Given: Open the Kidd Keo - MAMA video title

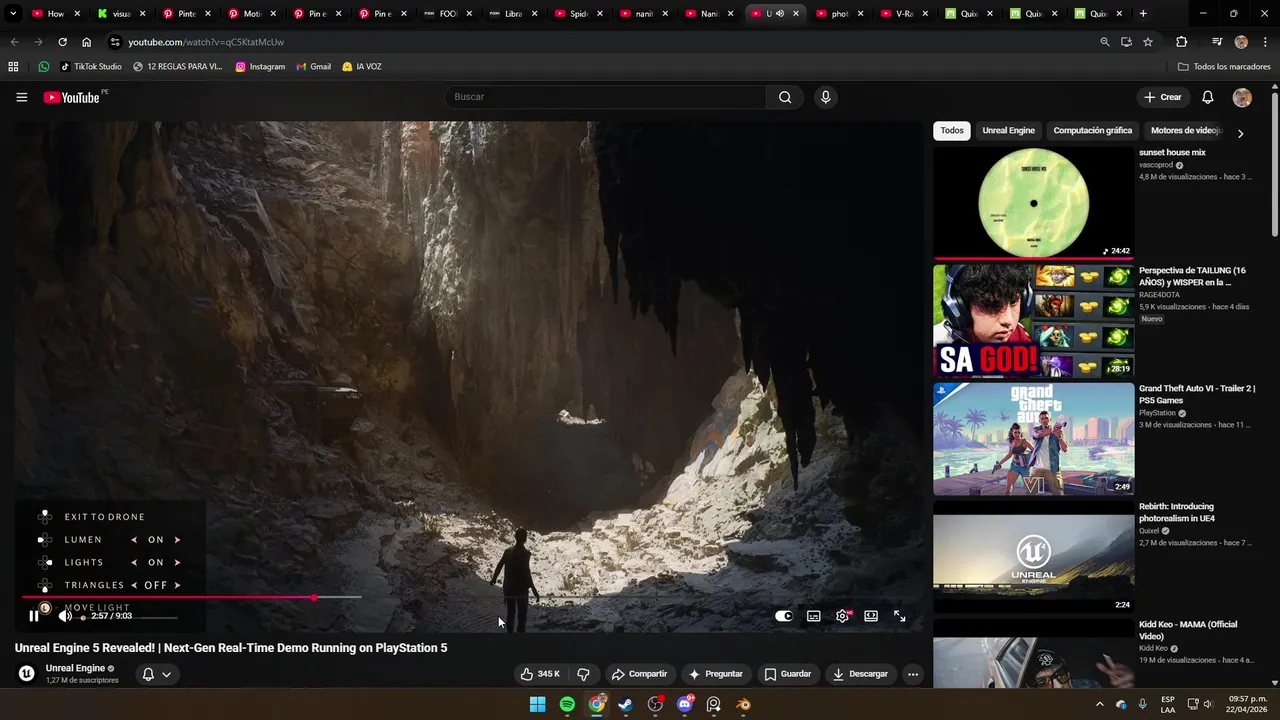Looking at the screenshot, I should (1188, 630).
